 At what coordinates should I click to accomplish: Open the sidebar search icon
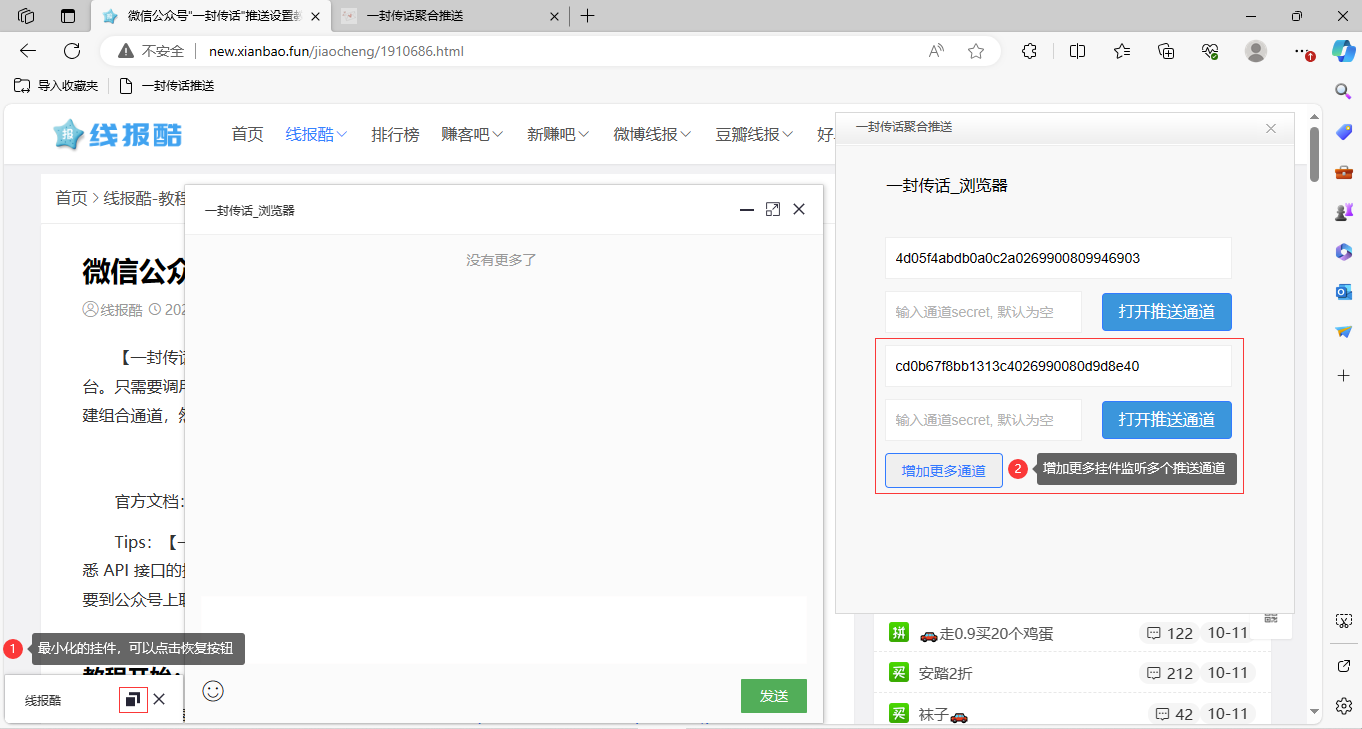click(x=1344, y=91)
